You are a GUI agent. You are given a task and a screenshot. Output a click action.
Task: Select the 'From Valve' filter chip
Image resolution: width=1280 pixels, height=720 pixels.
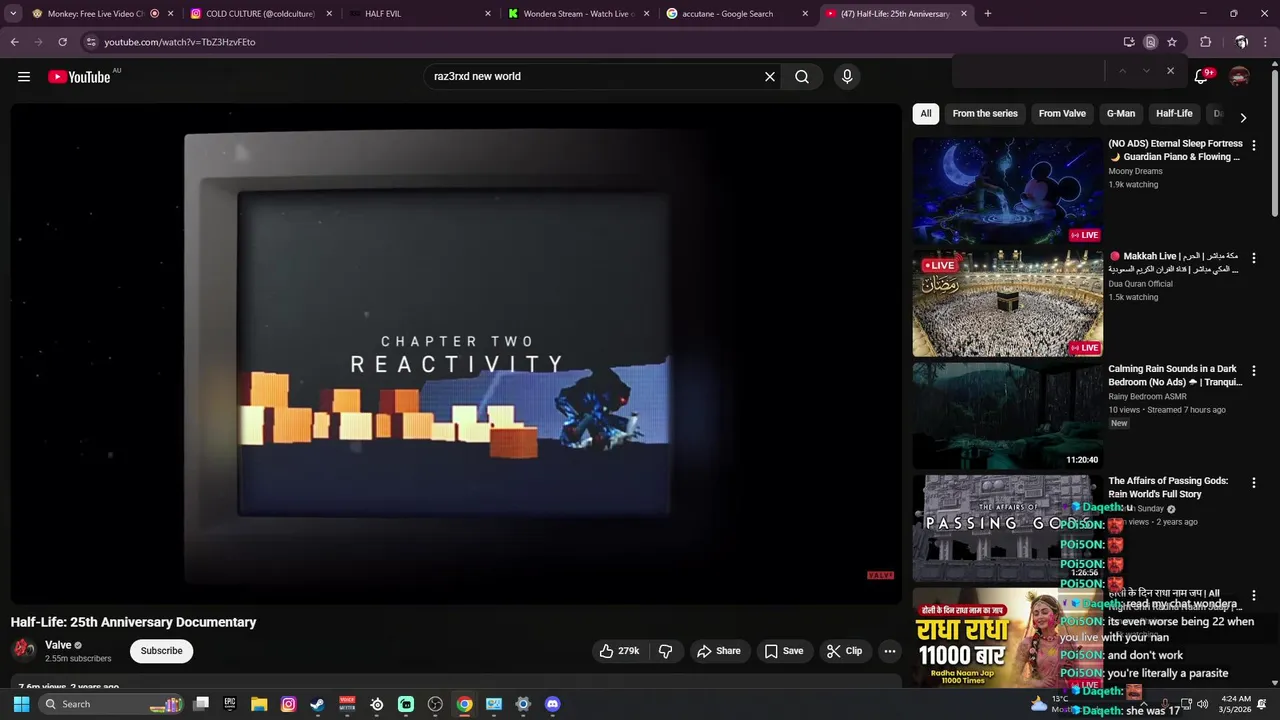tap(1062, 114)
